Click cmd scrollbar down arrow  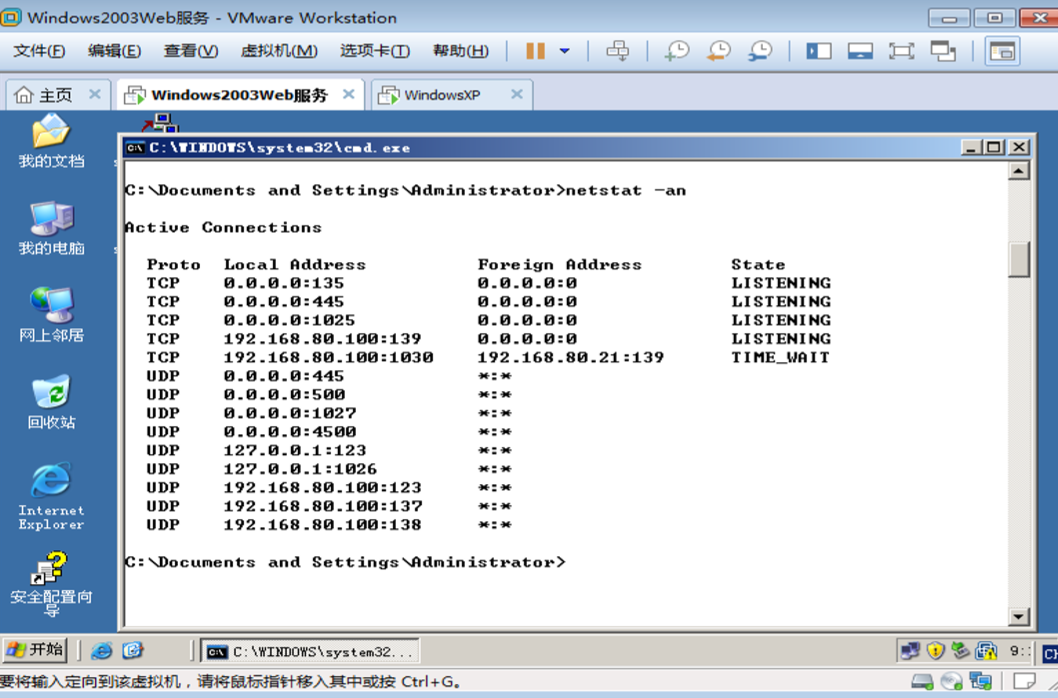coord(1019,616)
